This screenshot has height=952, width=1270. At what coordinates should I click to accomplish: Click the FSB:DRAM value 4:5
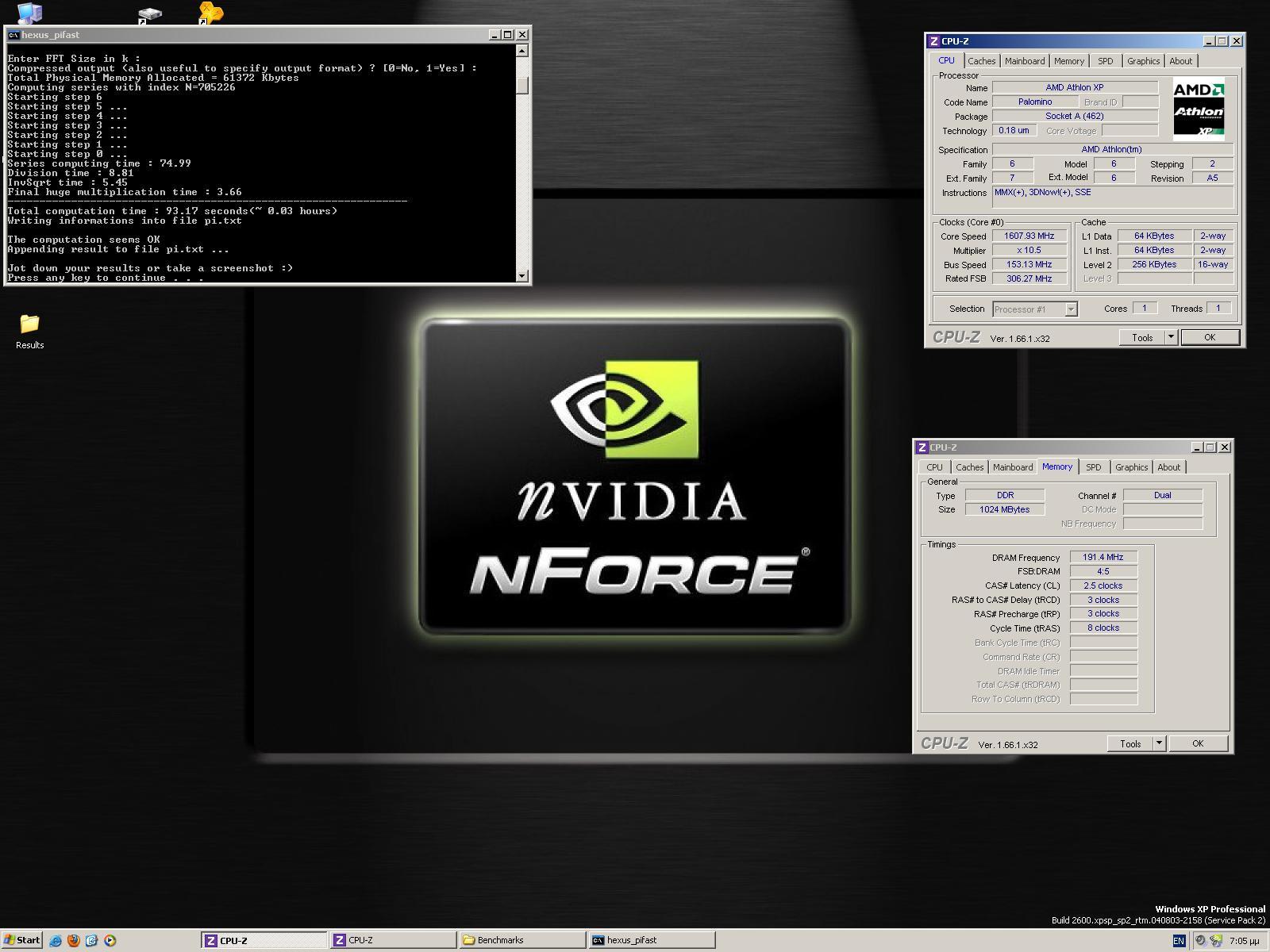(1103, 571)
